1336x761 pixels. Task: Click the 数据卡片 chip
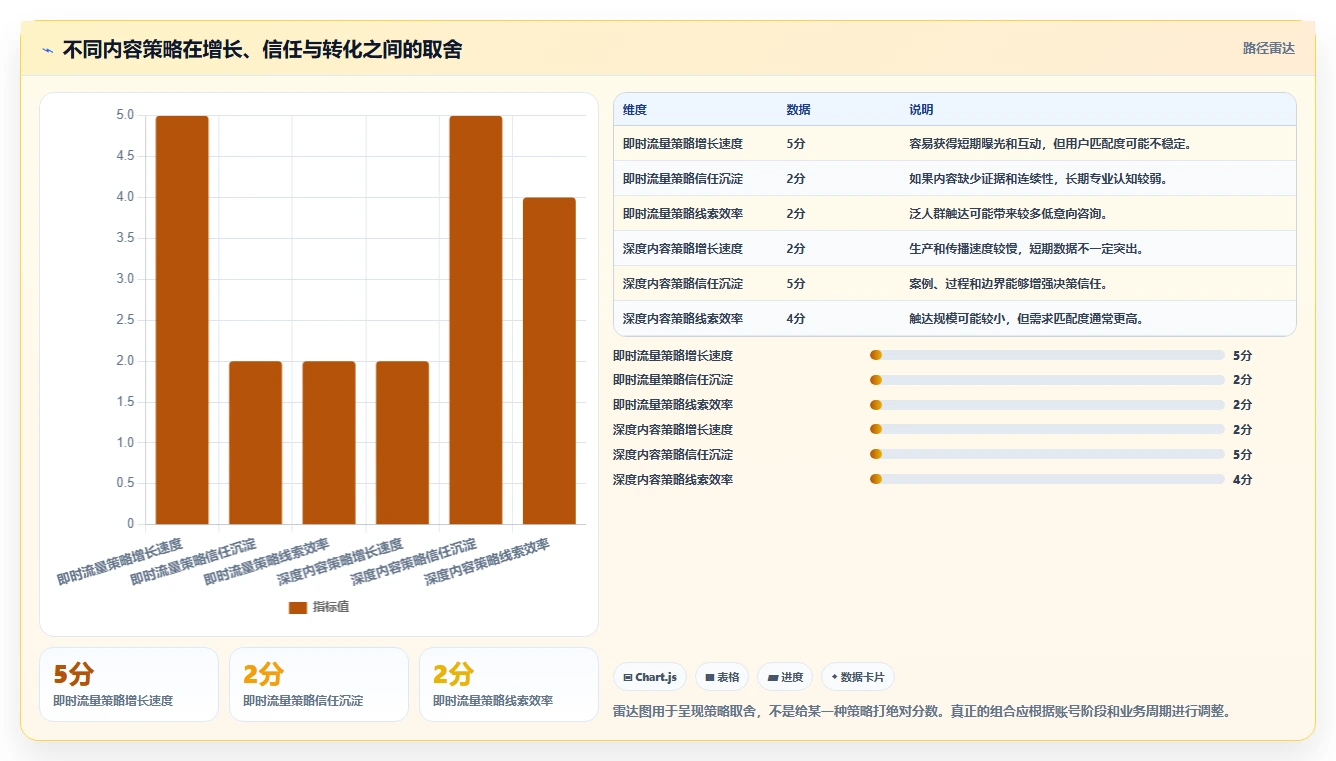tap(858, 677)
